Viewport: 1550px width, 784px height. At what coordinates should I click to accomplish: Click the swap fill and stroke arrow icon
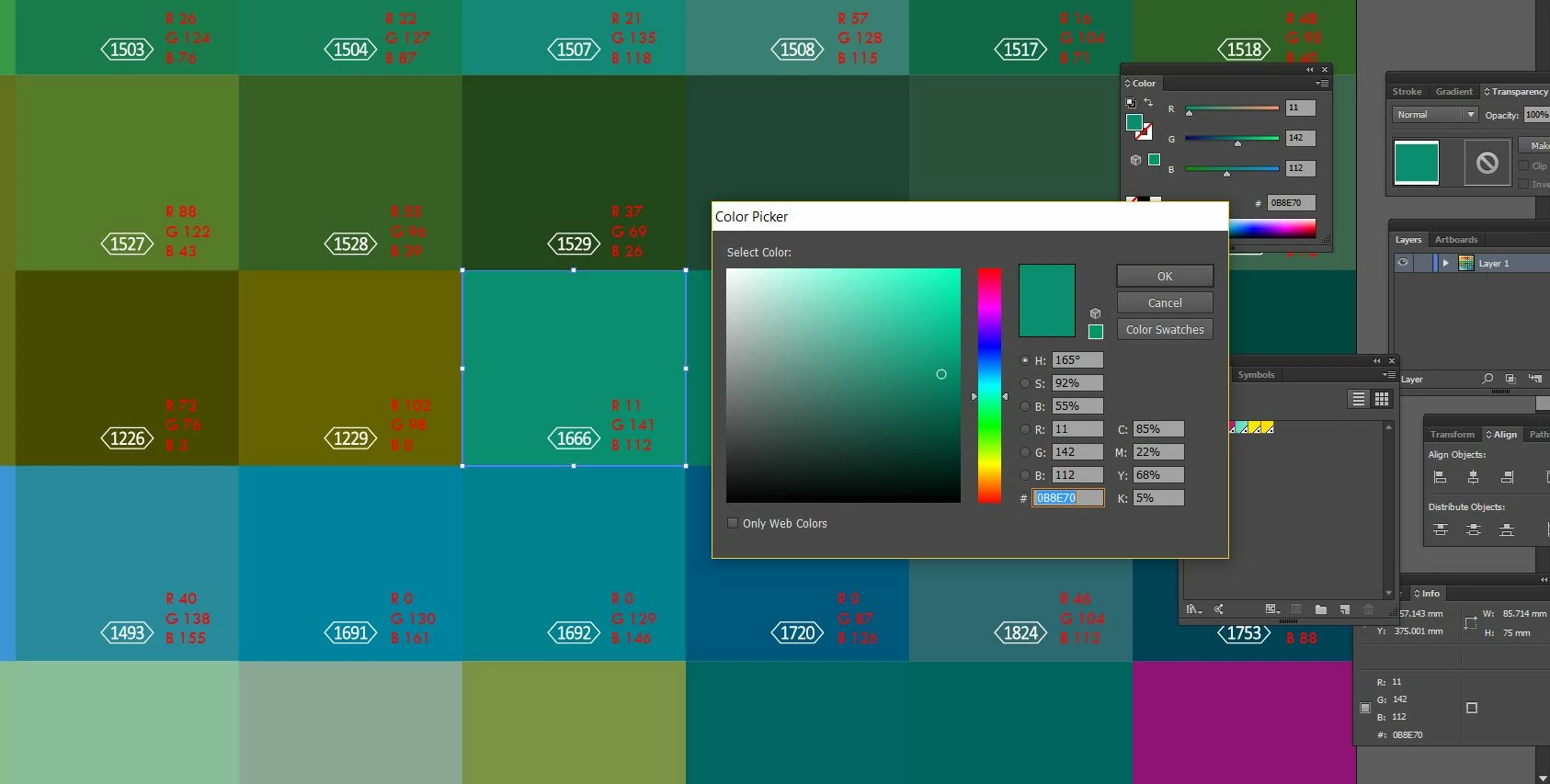coord(1148,102)
